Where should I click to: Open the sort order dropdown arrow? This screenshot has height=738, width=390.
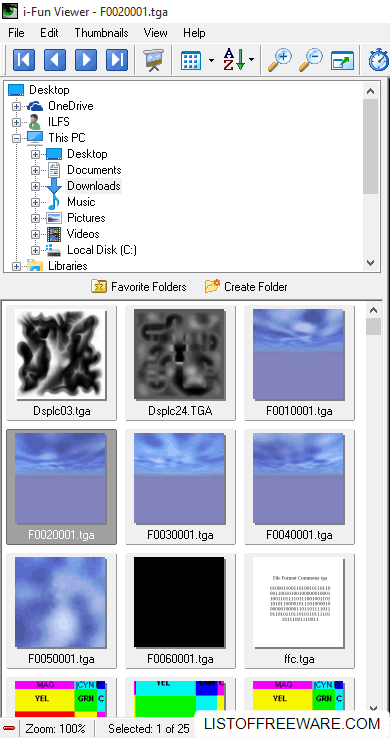click(251, 60)
